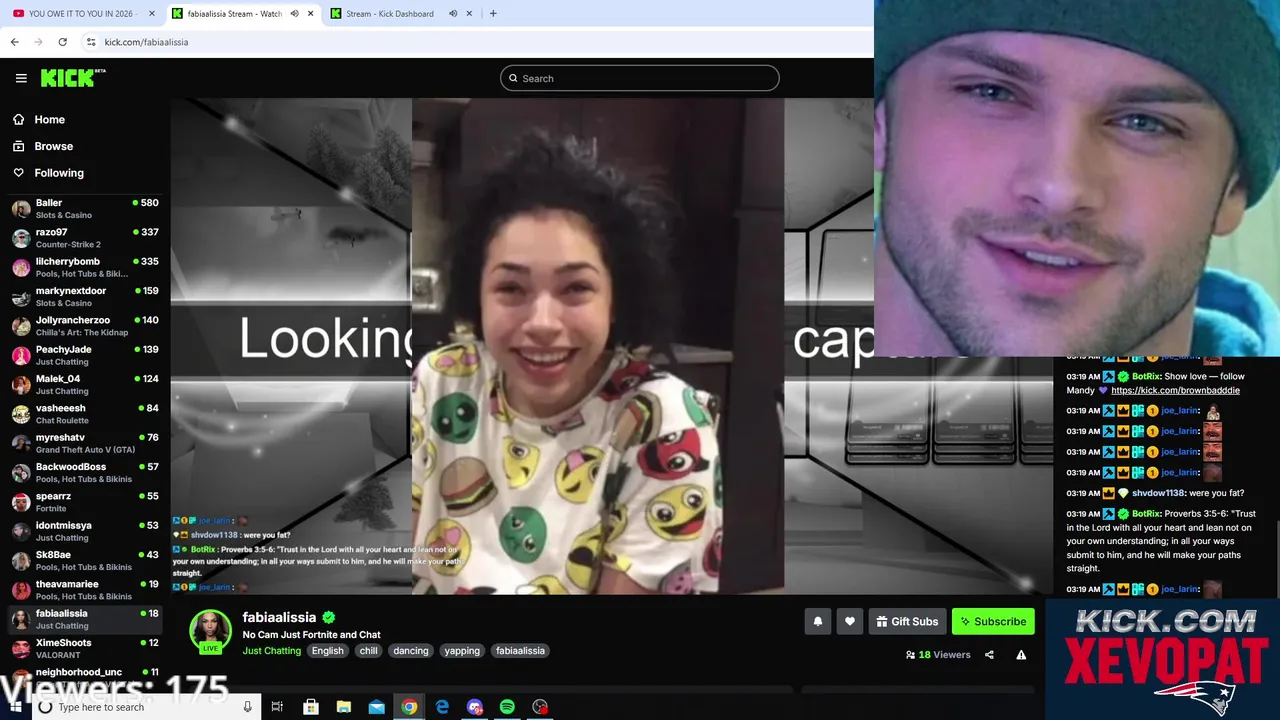Viewport: 1280px width, 720px height.
Task: Open Sk8Bae channel in sidebar
Action: pyautogui.click(x=85, y=560)
